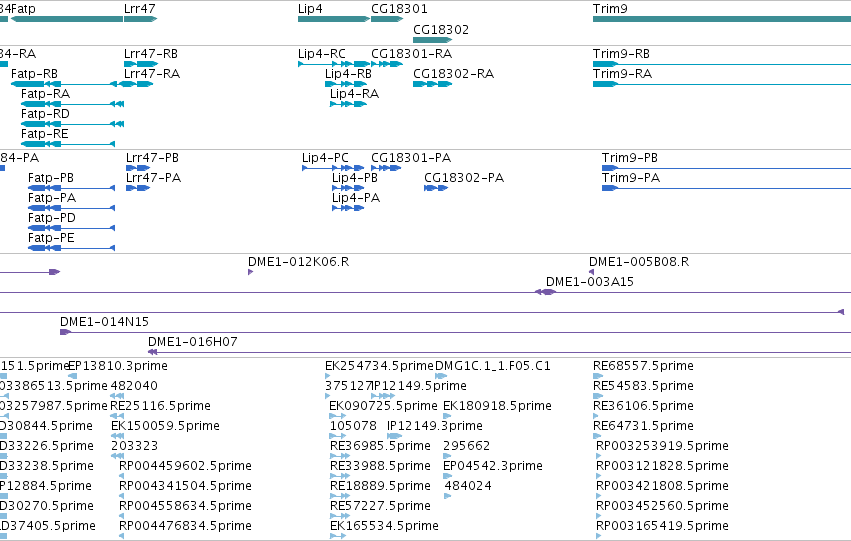The width and height of the screenshot is (851, 541).
Task: Click the 295662 feature label
Action: (466, 446)
